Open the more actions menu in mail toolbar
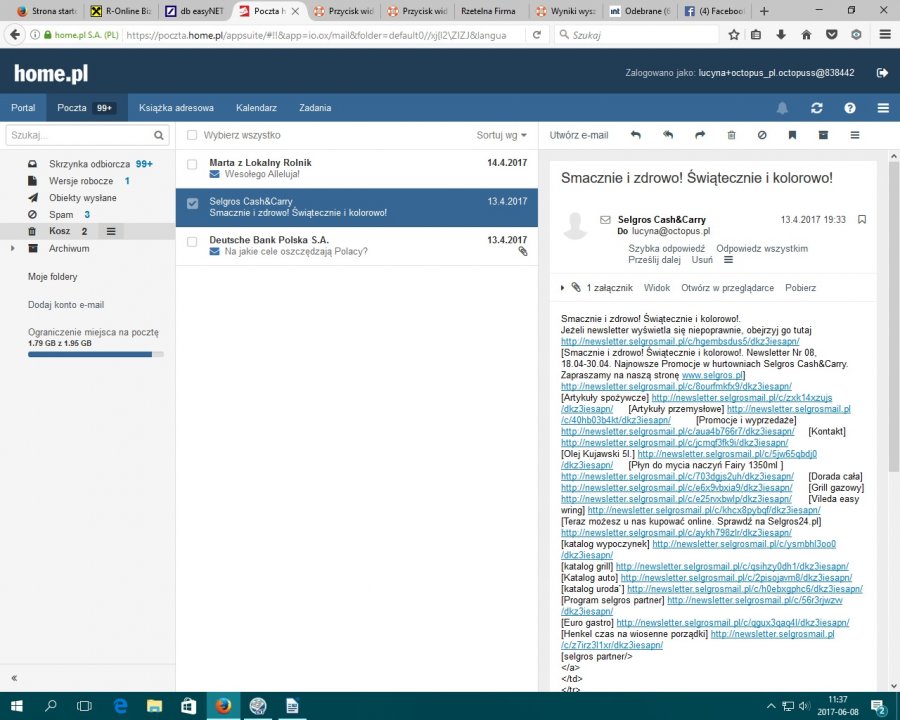This screenshot has width=900, height=720. click(855, 136)
